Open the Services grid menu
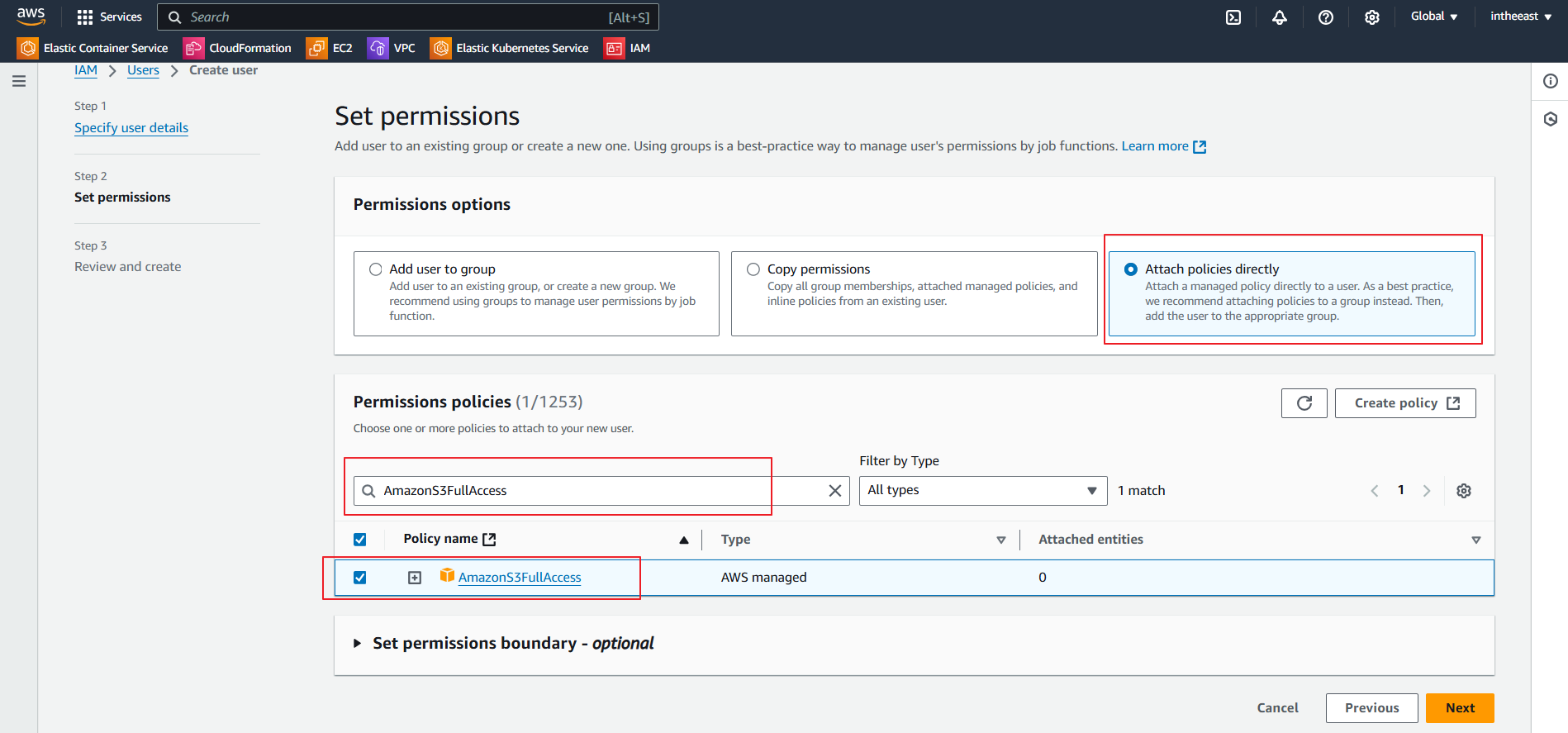 109,17
